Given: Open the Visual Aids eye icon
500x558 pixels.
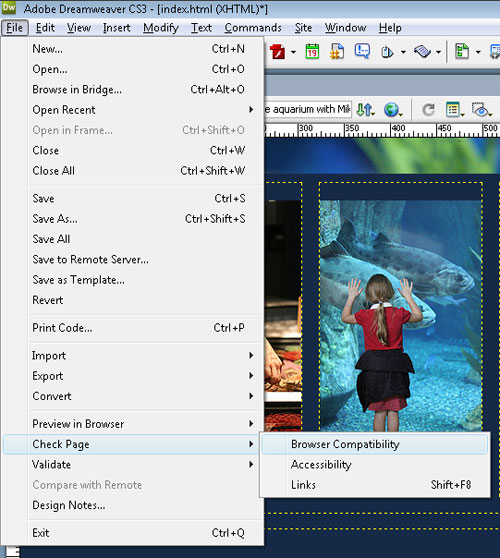Looking at the screenshot, I should click(x=481, y=110).
